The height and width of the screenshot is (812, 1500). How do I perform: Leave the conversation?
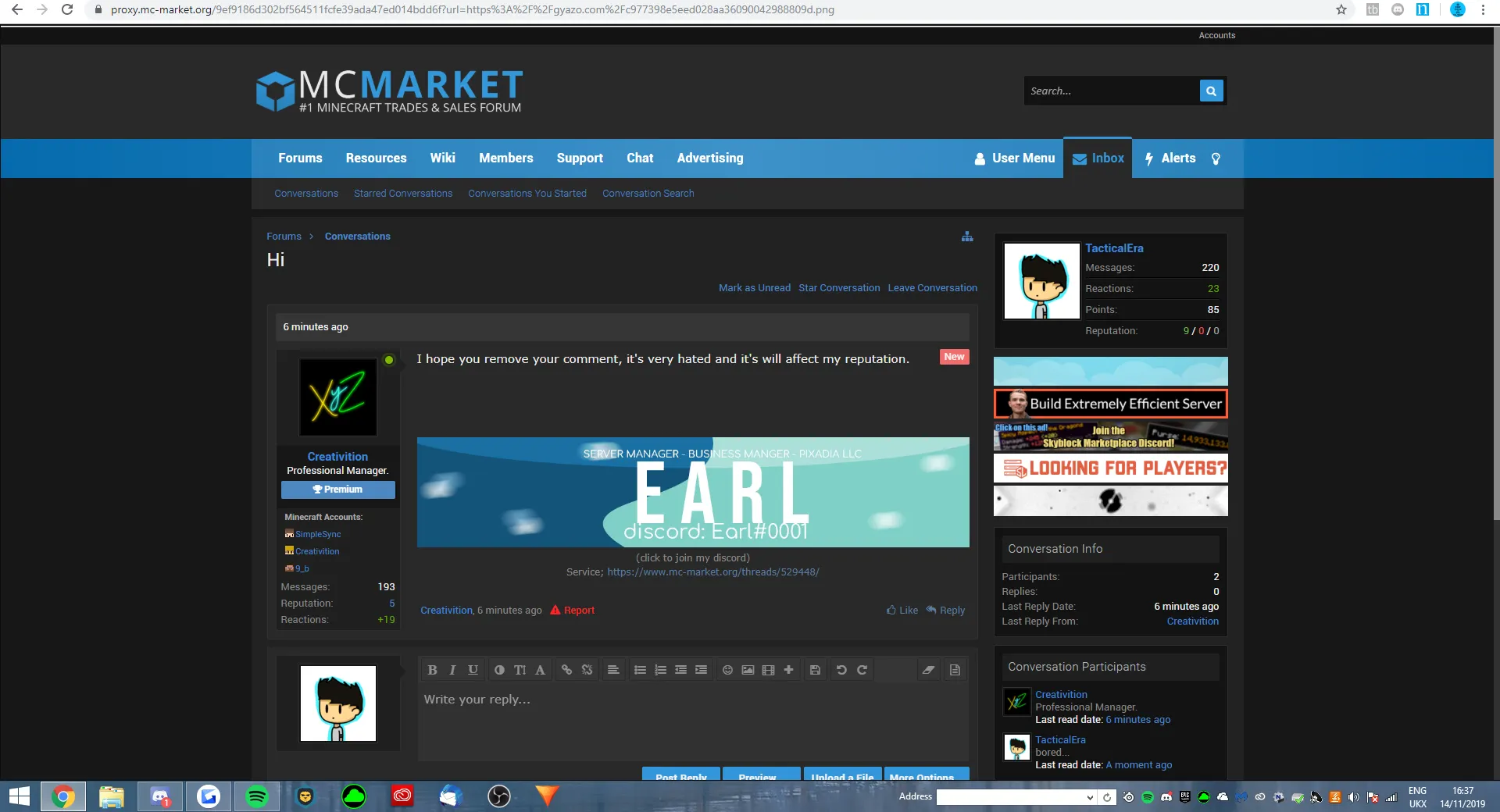click(932, 288)
